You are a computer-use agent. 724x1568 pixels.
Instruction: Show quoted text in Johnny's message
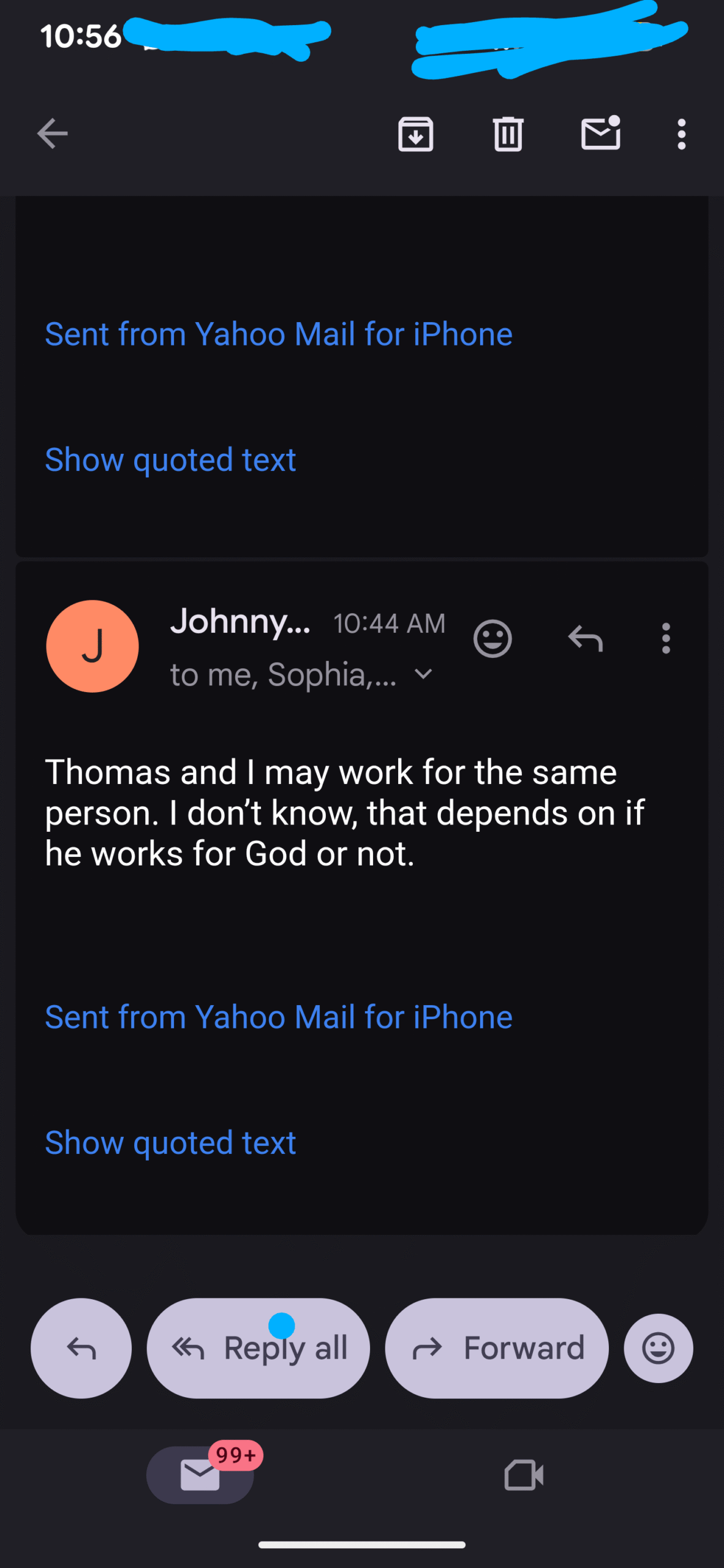point(170,1143)
